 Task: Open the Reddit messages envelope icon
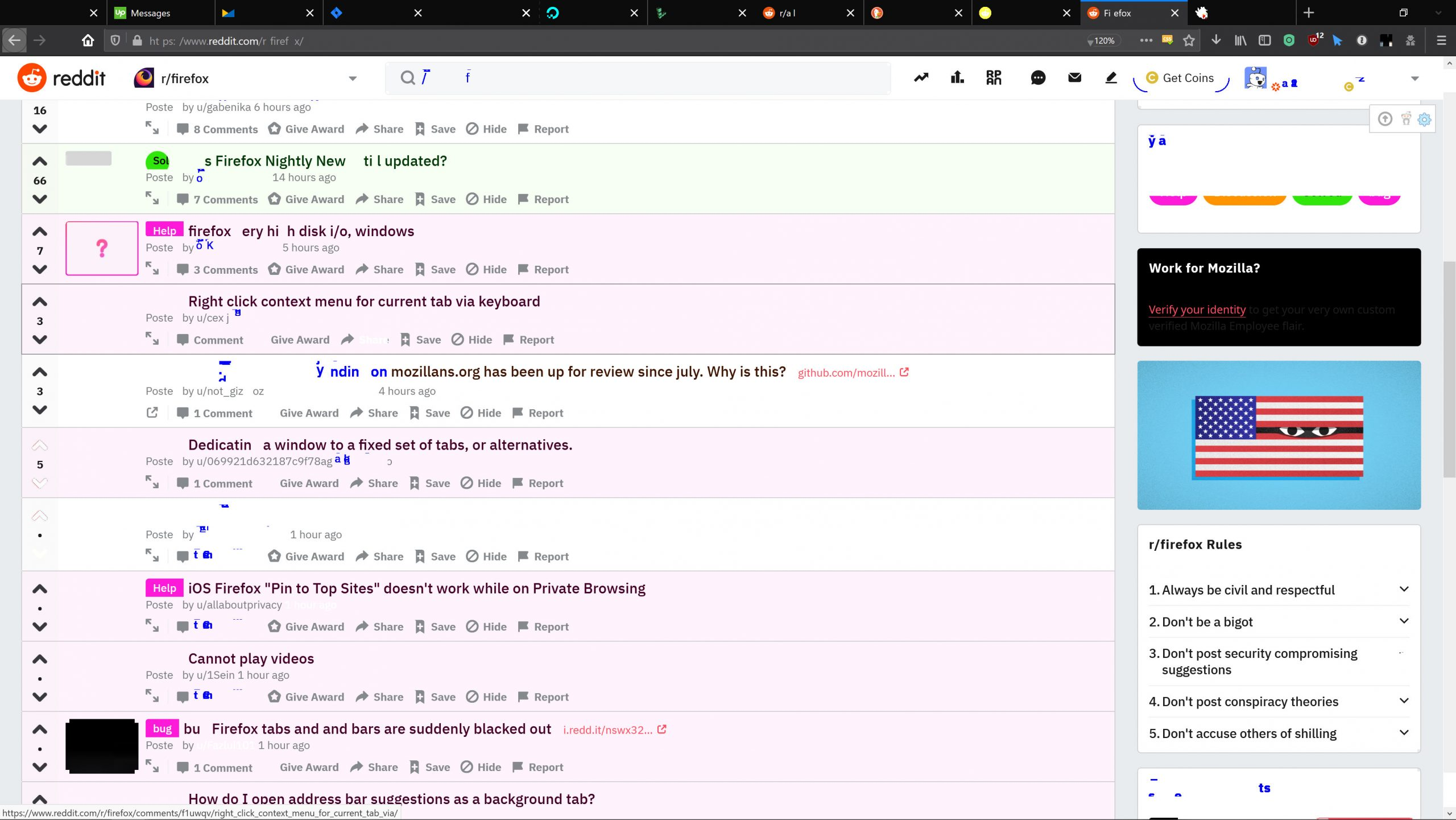pyautogui.click(x=1074, y=77)
